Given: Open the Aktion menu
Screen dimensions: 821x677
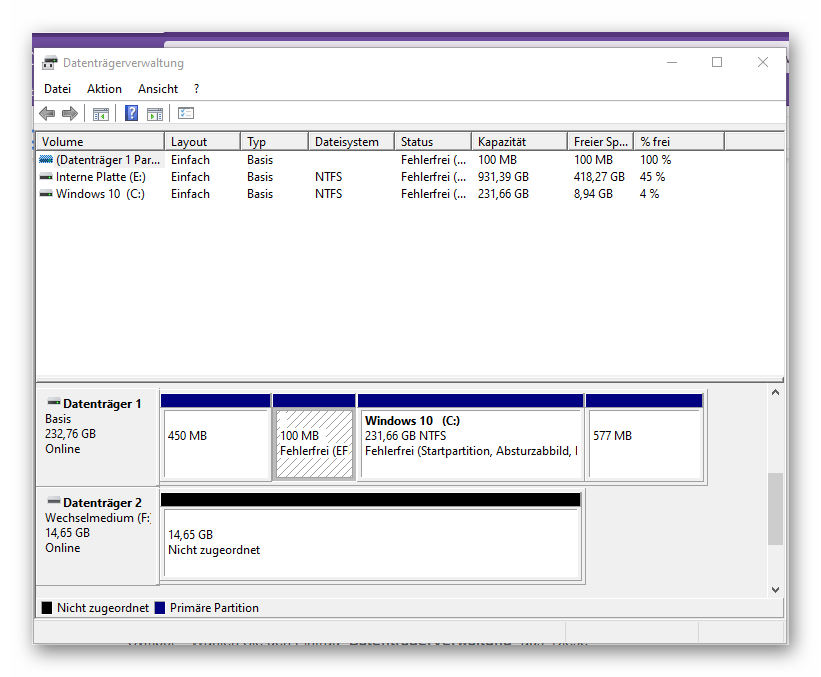Looking at the screenshot, I should pos(104,89).
